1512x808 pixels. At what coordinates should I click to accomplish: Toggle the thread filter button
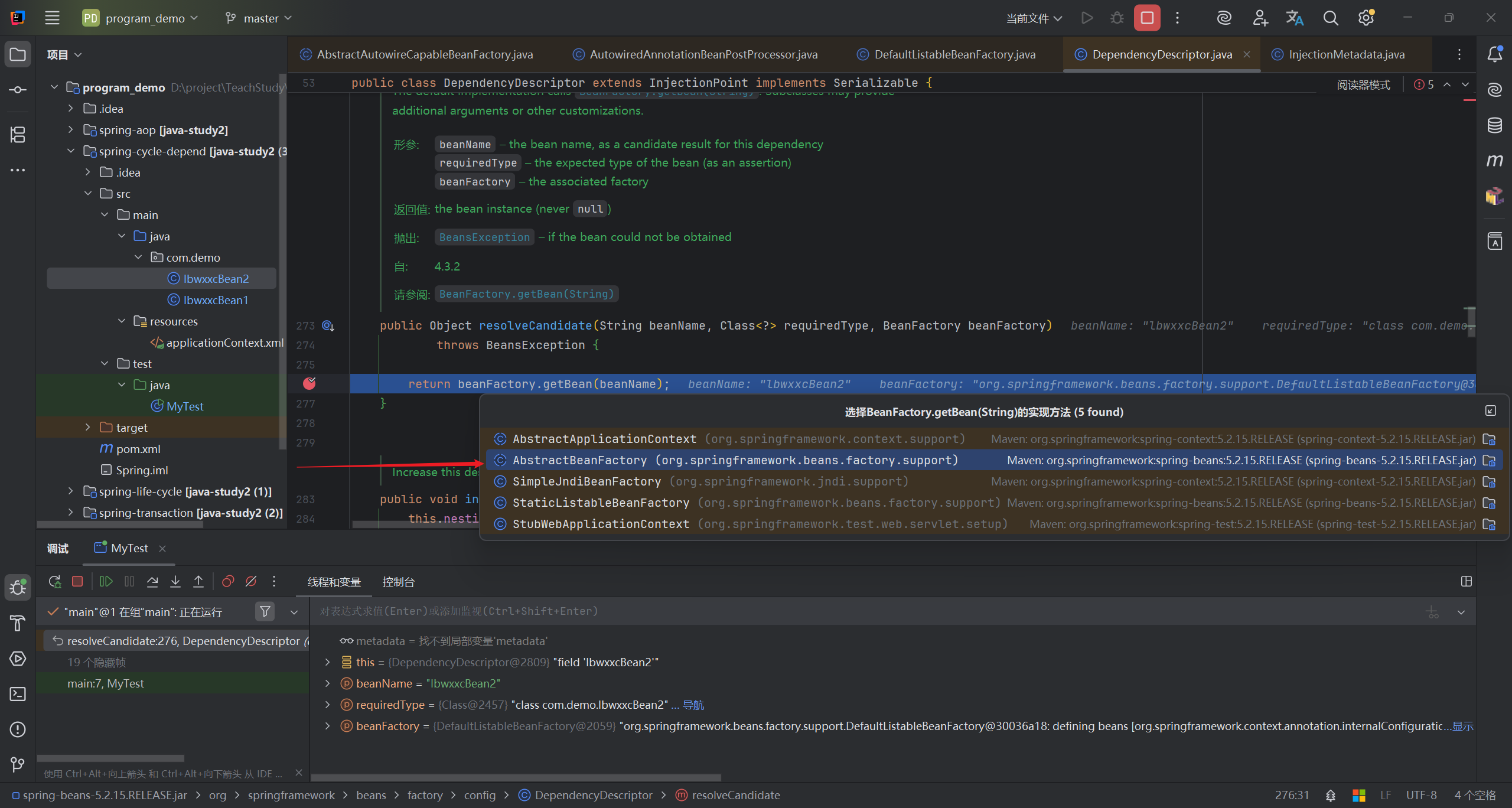click(x=265, y=611)
